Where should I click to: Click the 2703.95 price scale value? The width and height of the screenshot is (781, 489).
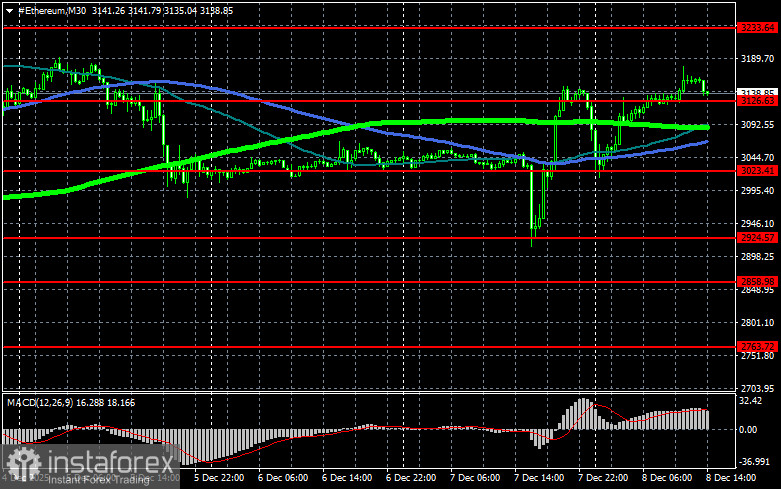click(757, 388)
